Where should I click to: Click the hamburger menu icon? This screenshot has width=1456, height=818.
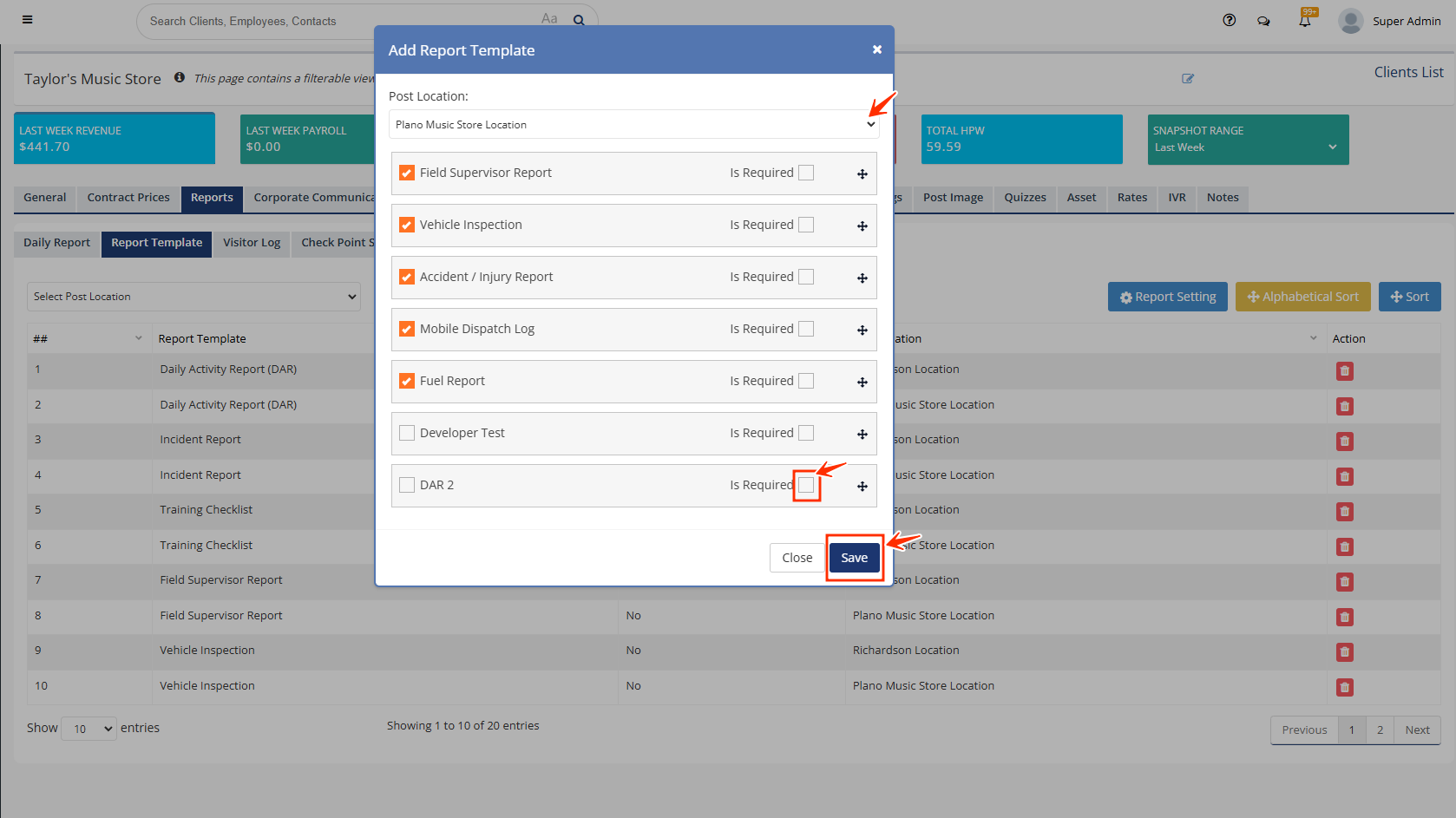coord(28,20)
